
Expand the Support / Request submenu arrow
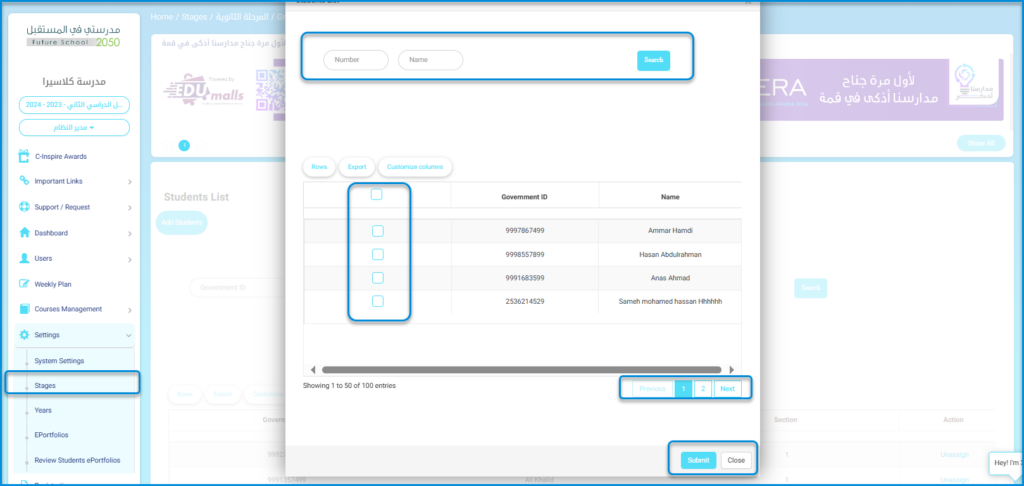pyautogui.click(x=130, y=208)
